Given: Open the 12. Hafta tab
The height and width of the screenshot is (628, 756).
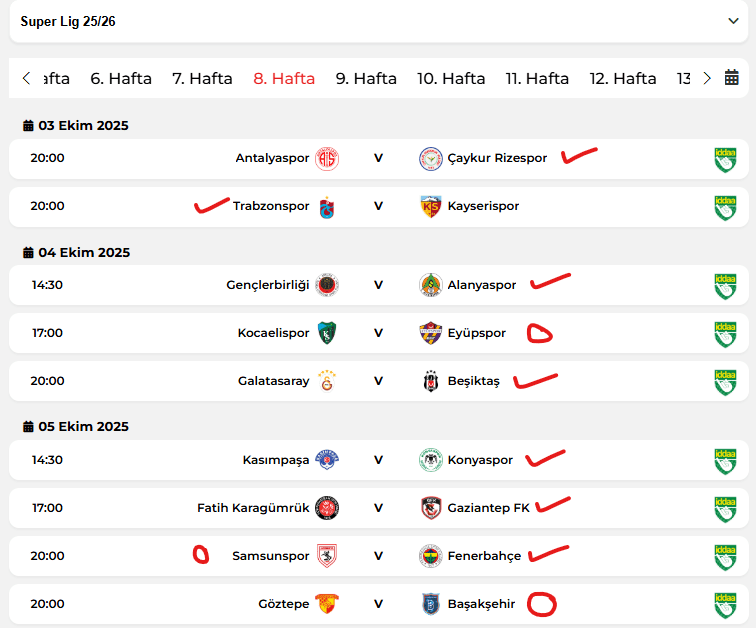Looking at the screenshot, I should click(623, 78).
